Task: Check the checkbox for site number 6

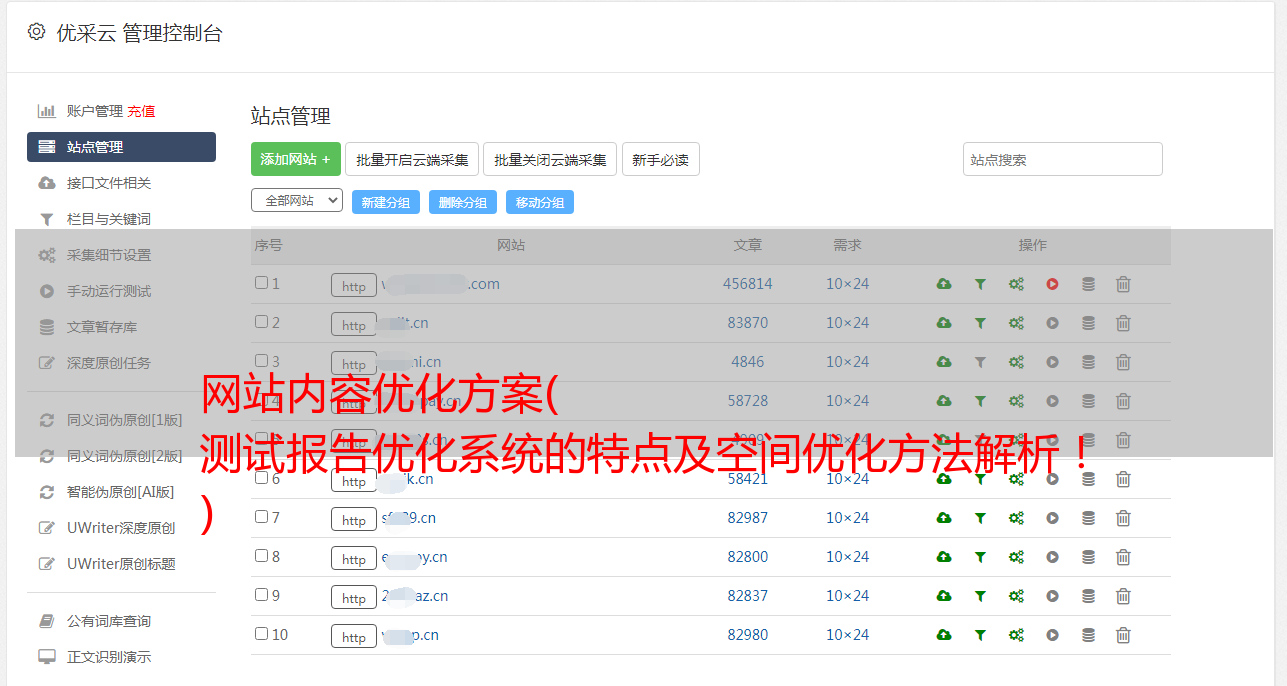Action: pyautogui.click(x=261, y=478)
